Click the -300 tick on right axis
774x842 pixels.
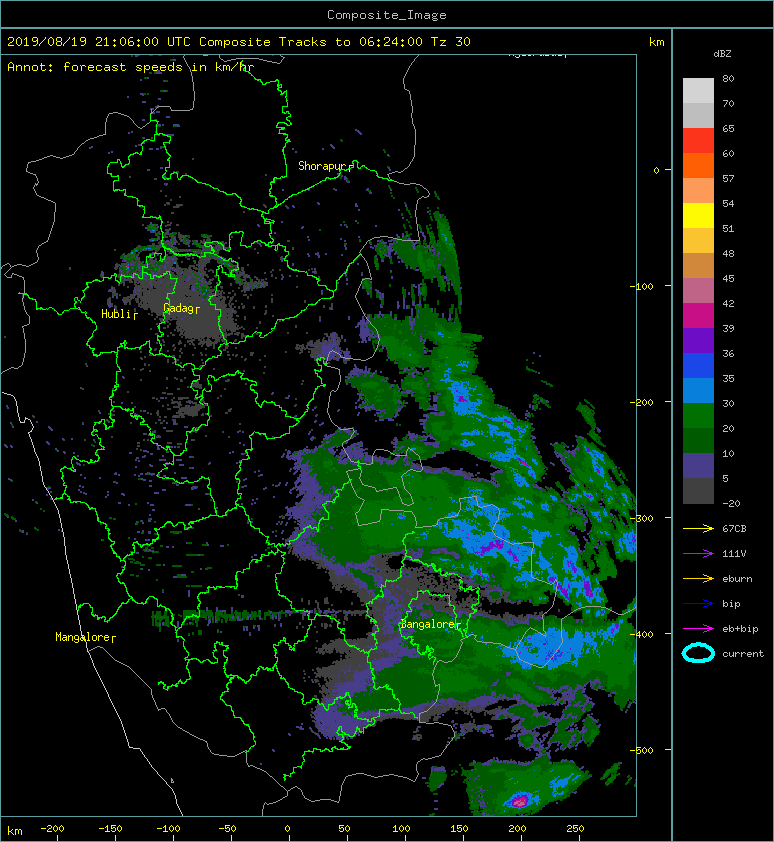click(x=642, y=518)
